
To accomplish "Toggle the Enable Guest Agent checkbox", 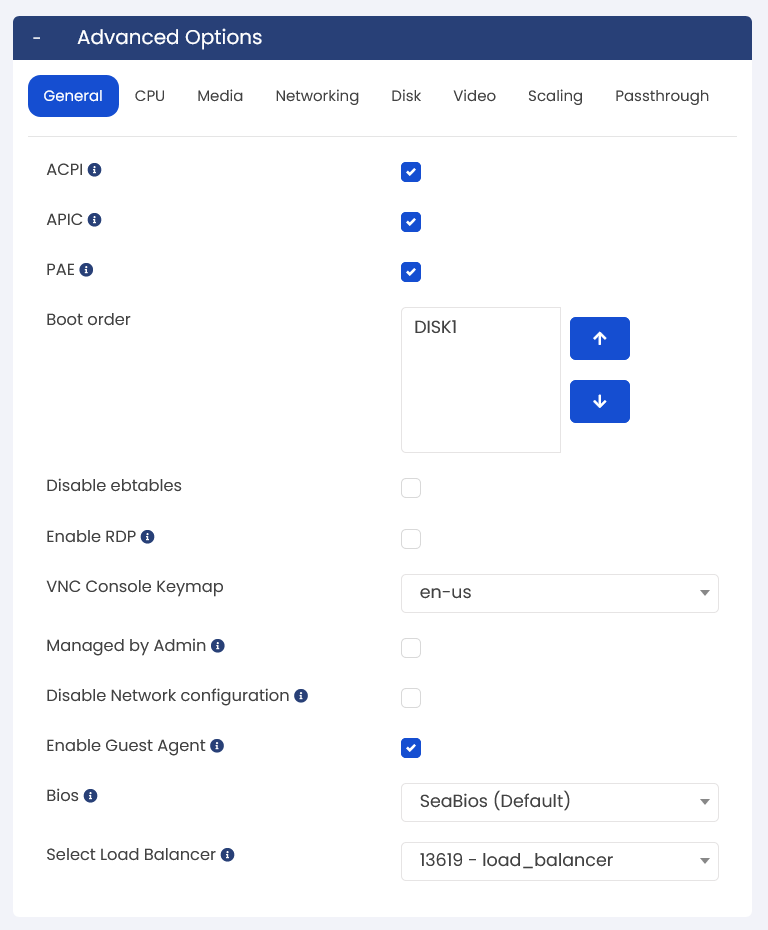I will pos(411,748).
